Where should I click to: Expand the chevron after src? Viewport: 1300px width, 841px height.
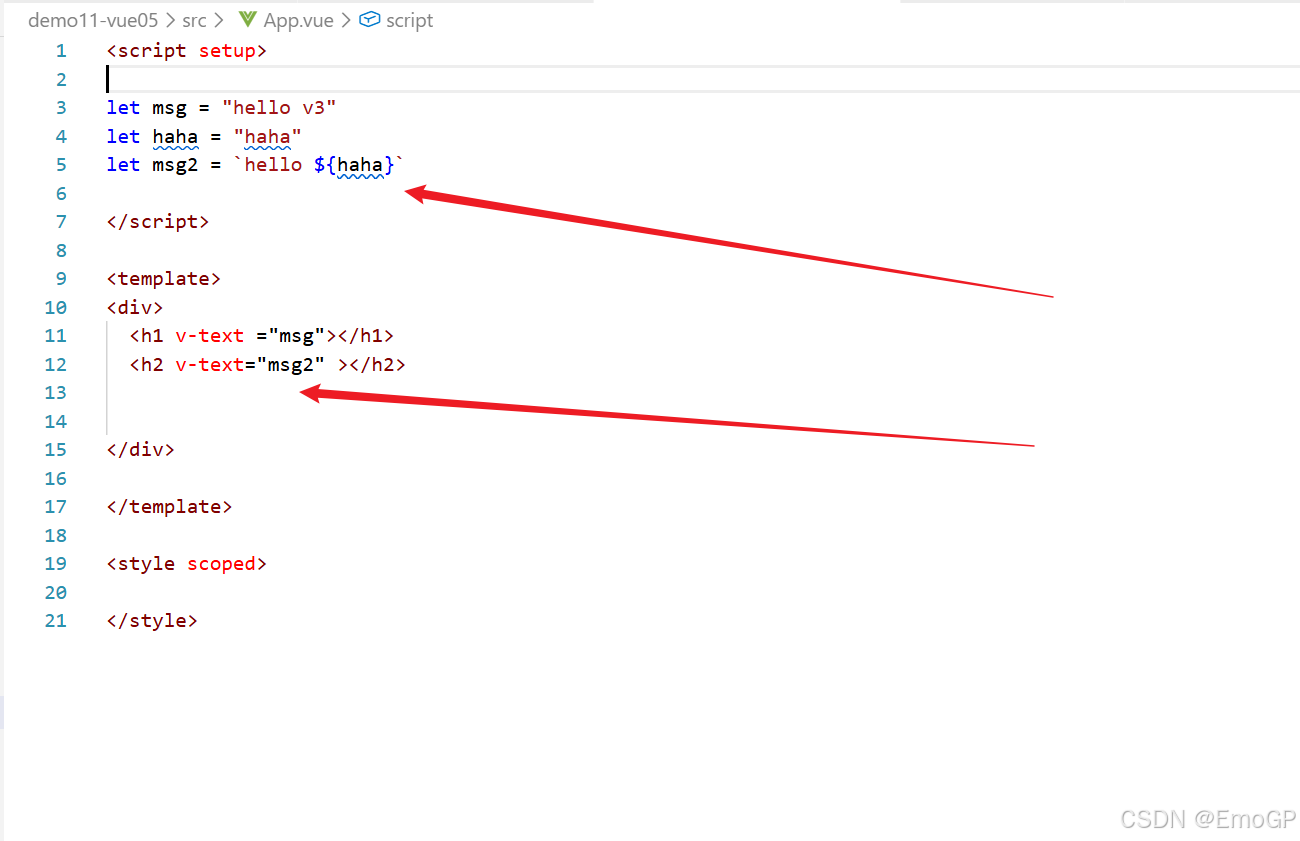pos(218,20)
